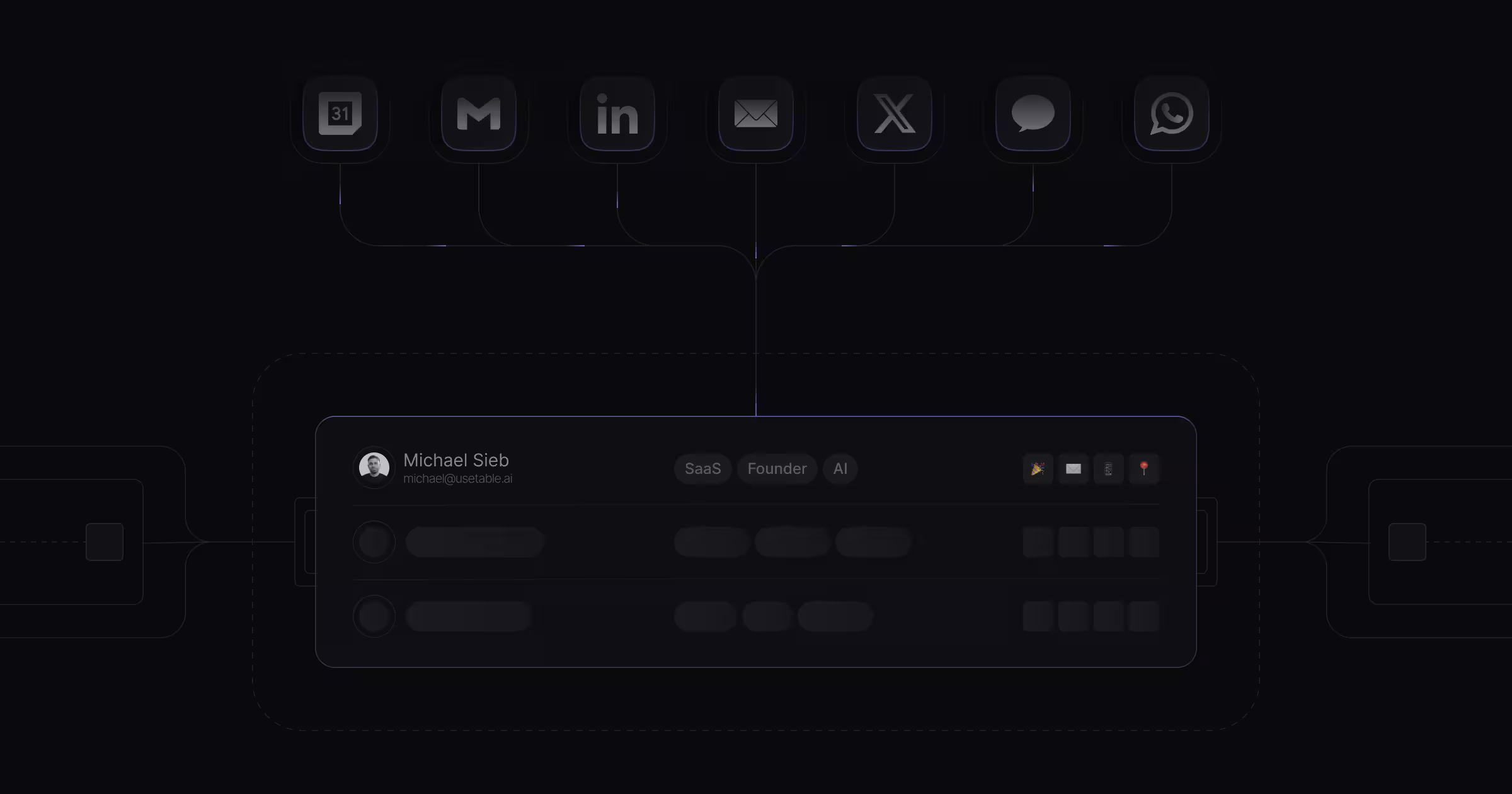The width and height of the screenshot is (1512, 794).
Task: Click the envelope icon in Michael Sieb's row
Action: tap(1073, 469)
